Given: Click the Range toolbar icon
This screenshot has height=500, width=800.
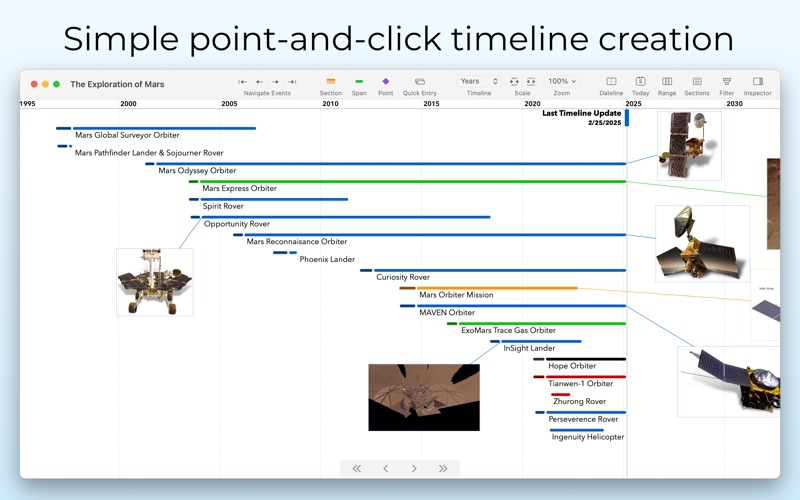Looking at the screenshot, I should [667, 82].
